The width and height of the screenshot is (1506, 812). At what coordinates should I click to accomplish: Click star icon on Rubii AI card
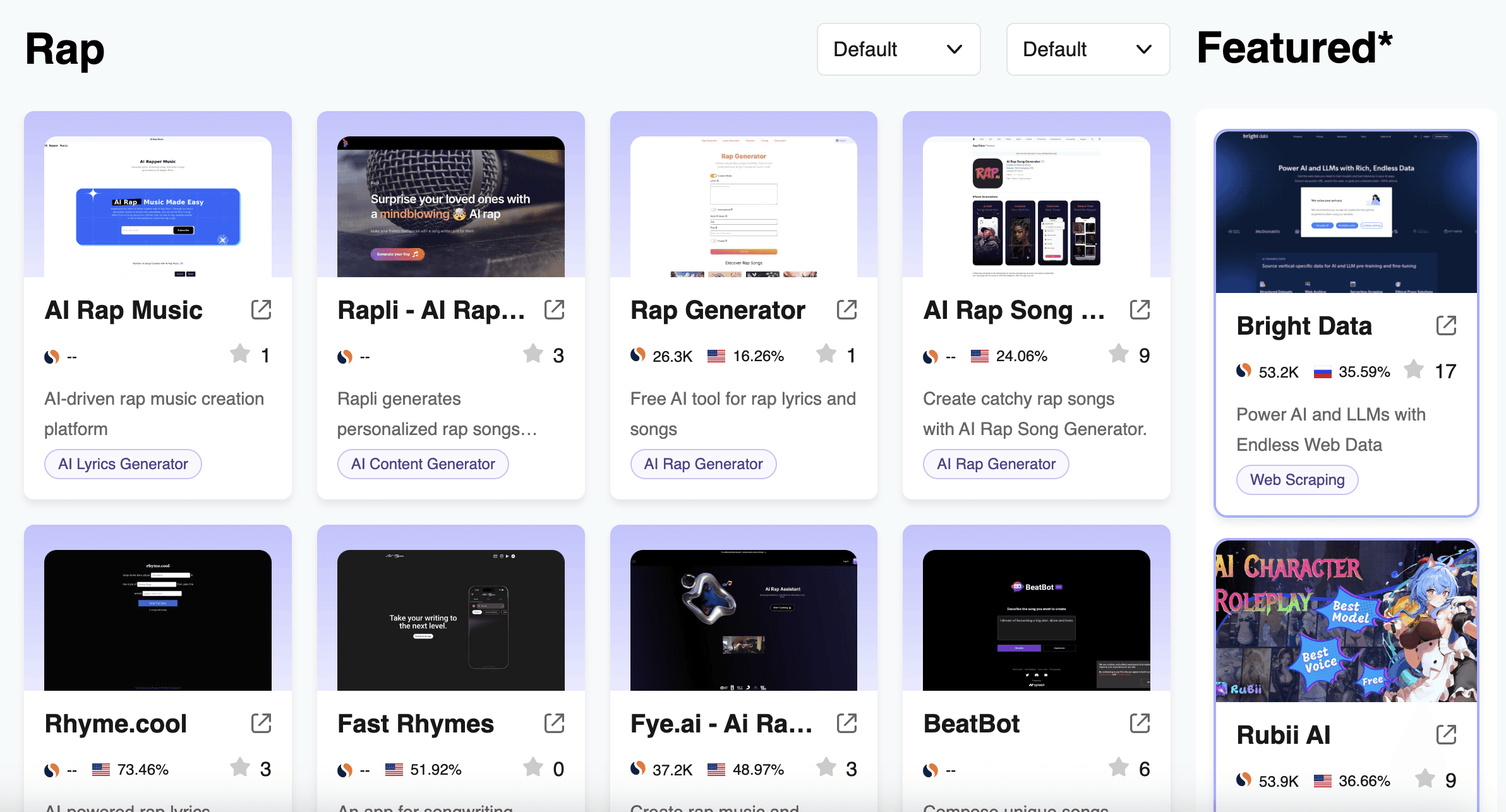coord(1425,779)
